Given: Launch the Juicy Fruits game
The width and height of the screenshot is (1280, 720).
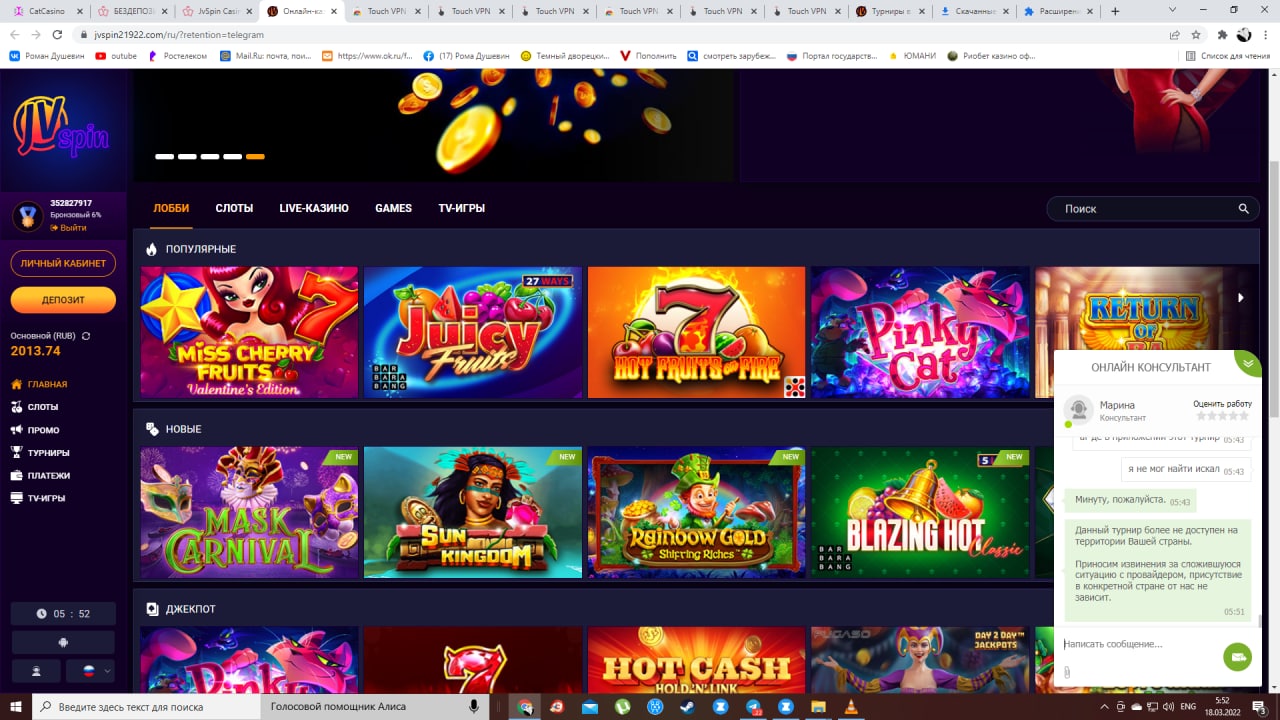Looking at the screenshot, I should (473, 333).
